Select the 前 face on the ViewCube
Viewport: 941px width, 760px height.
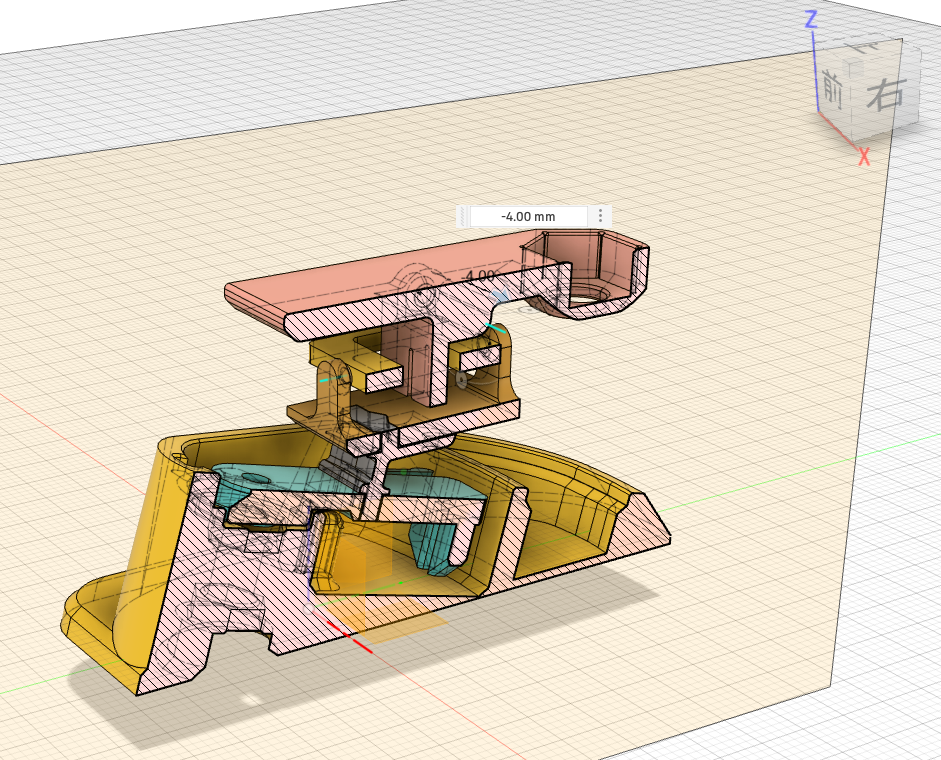[x=832, y=90]
